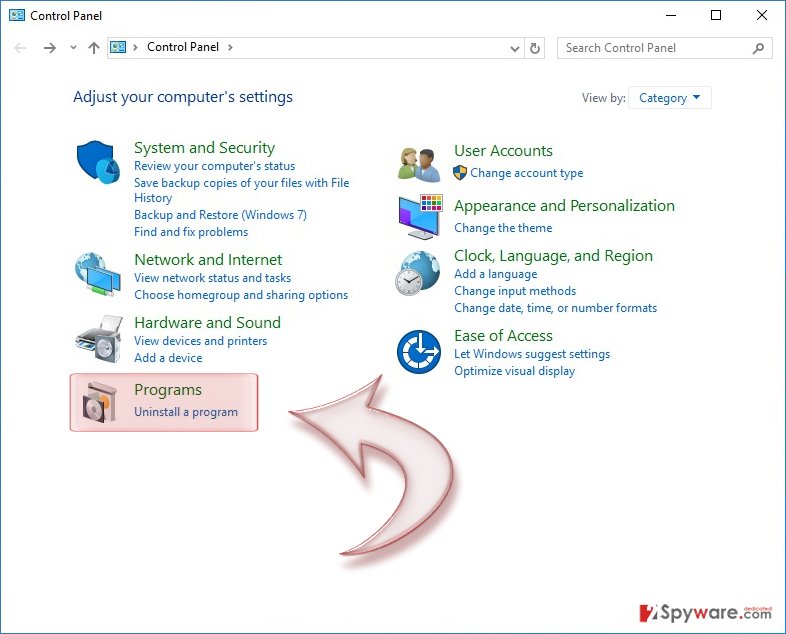This screenshot has width=786, height=634.
Task: Click Let Windows suggest settings
Action: pos(532,354)
